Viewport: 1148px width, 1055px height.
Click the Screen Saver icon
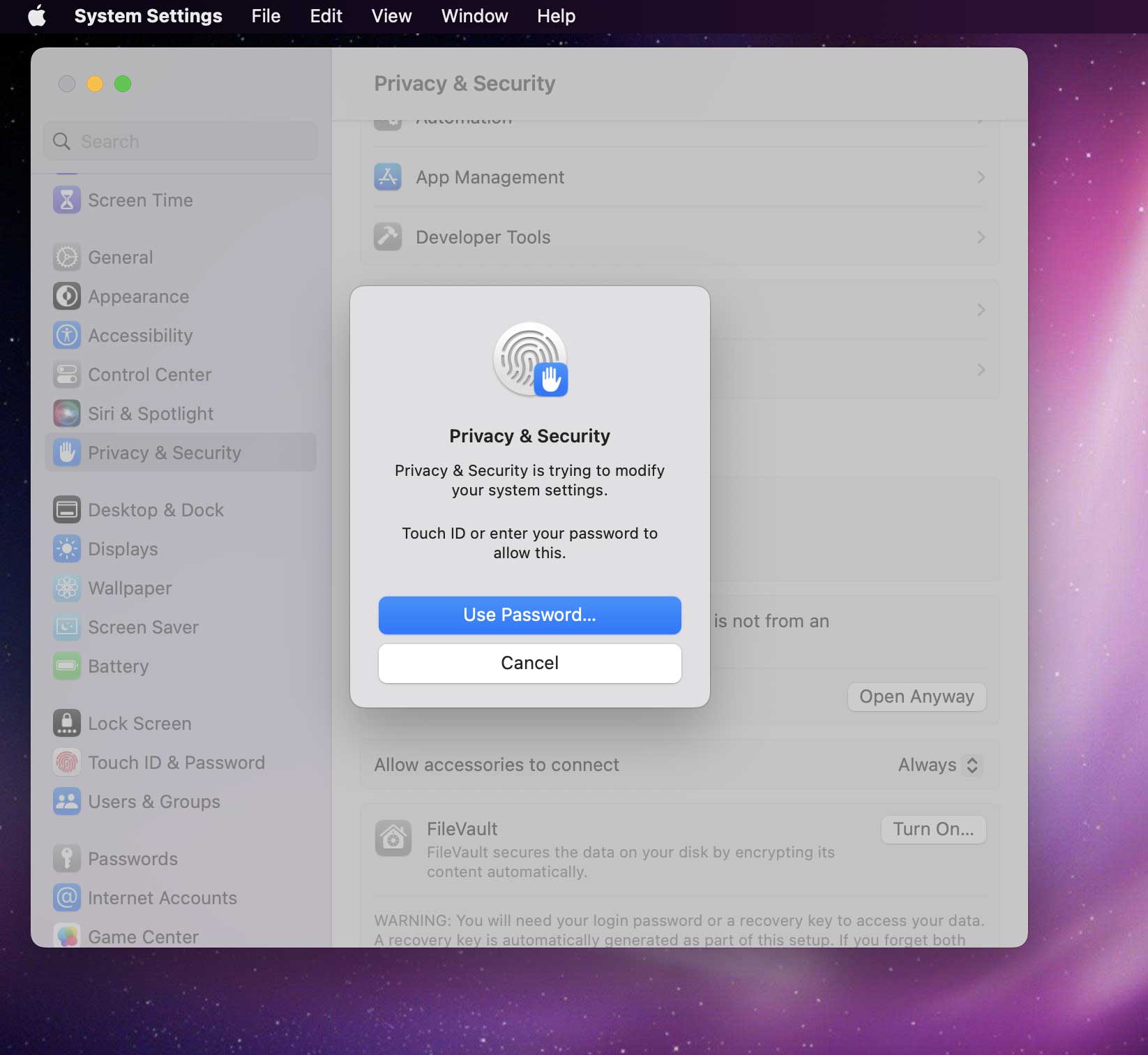(67, 627)
